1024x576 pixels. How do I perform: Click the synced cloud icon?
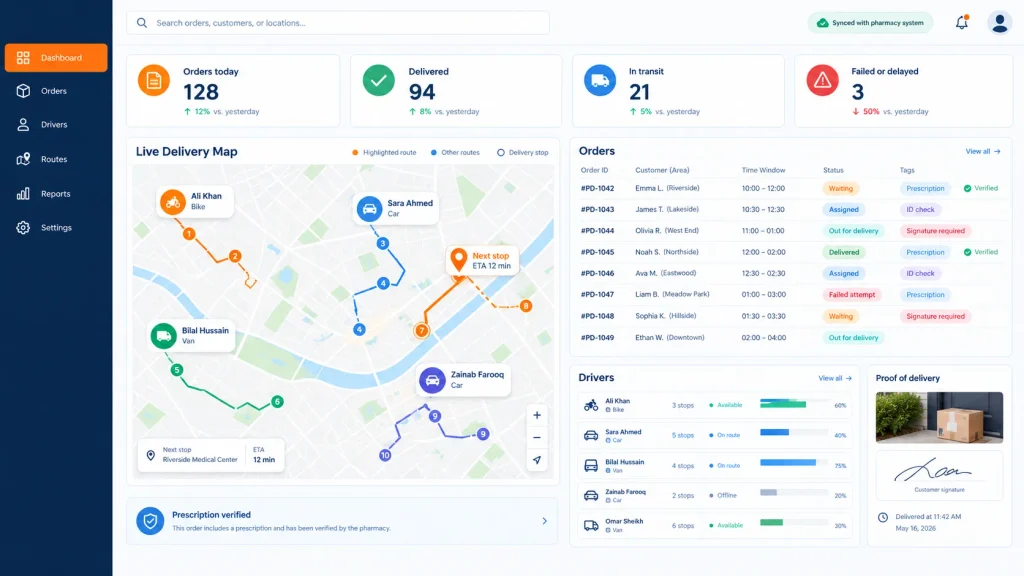(823, 23)
